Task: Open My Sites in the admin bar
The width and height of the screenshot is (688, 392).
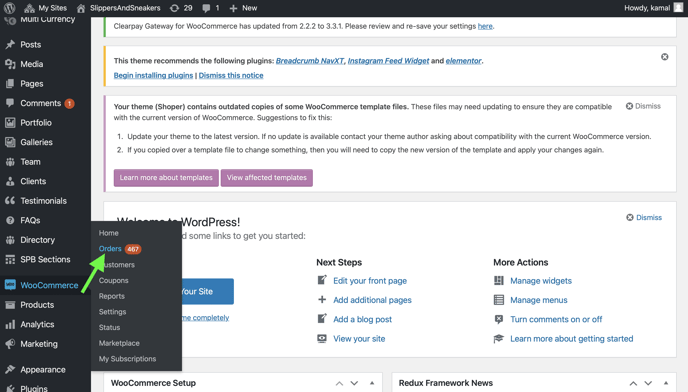Action: pos(46,8)
